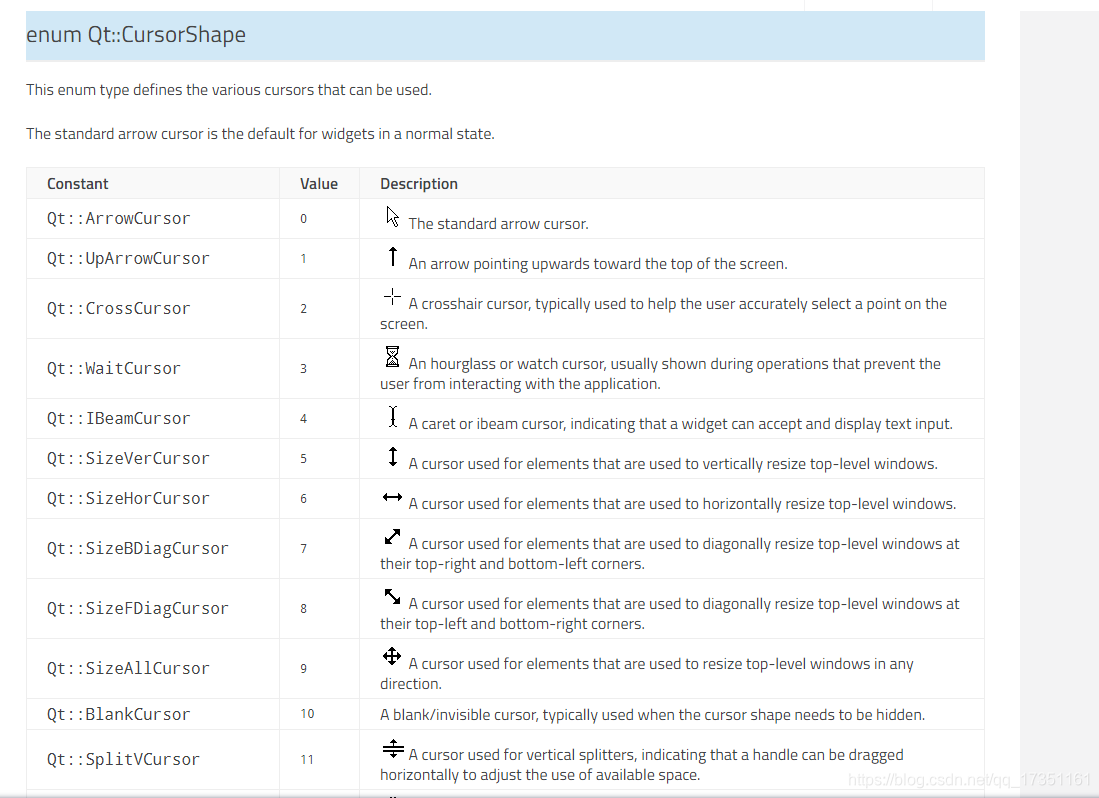Screen dimensions: 1099x798
Task: Select the Qt::SizeAllCursor constant text
Action: pos(128,668)
